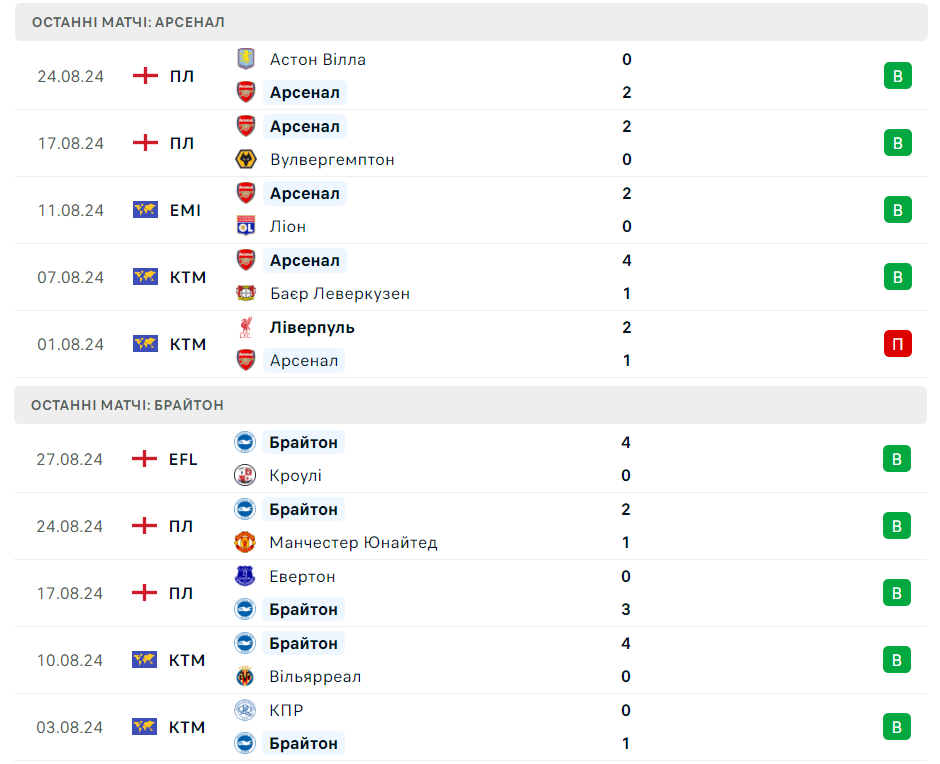This screenshot has height=764, width=940.
Task: Click the QPR club crest
Action: click(245, 710)
